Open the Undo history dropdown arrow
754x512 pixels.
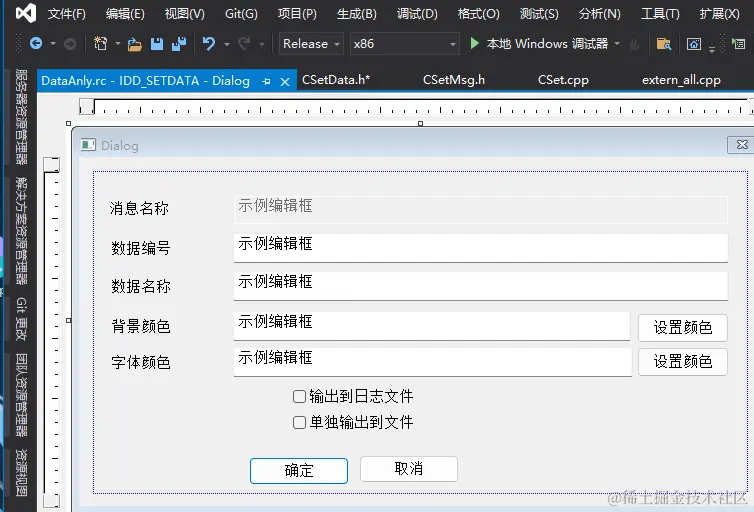pos(226,44)
